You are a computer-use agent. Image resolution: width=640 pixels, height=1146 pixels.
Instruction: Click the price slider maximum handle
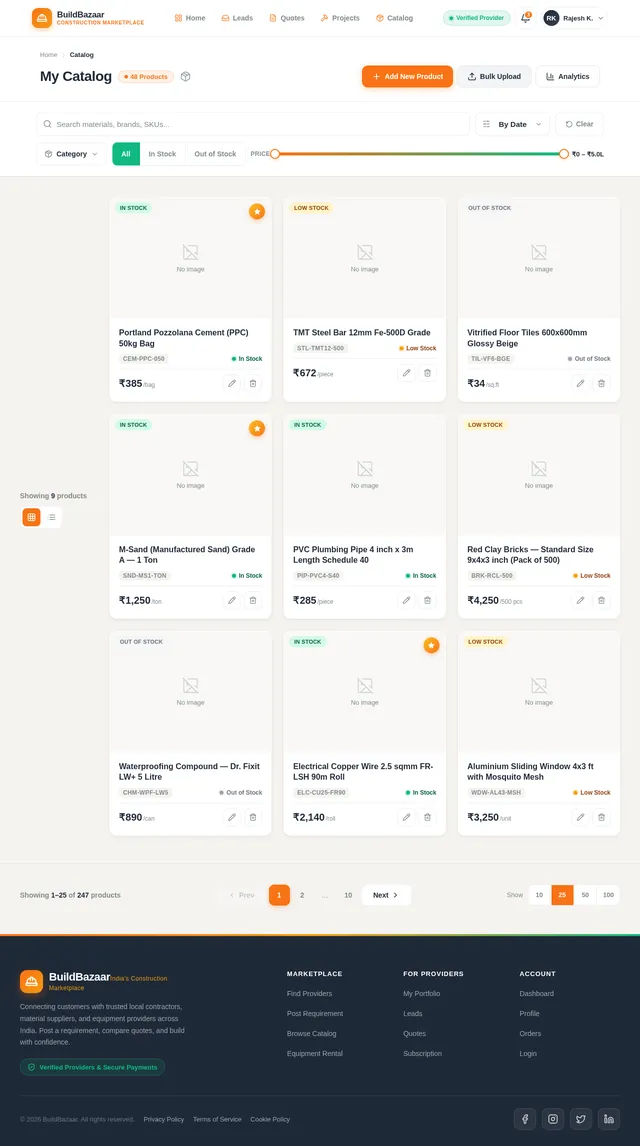(563, 154)
